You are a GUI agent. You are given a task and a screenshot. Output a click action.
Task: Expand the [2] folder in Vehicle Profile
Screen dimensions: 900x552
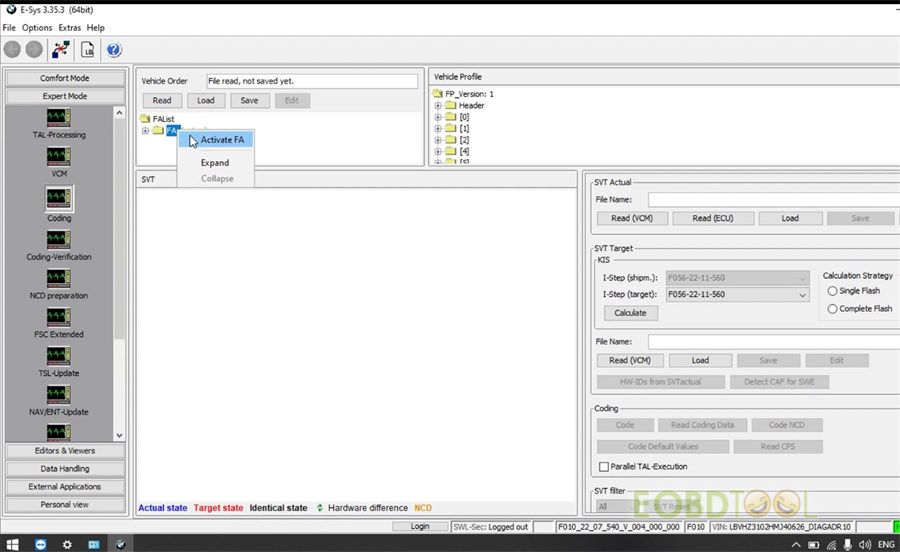coord(438,140)
